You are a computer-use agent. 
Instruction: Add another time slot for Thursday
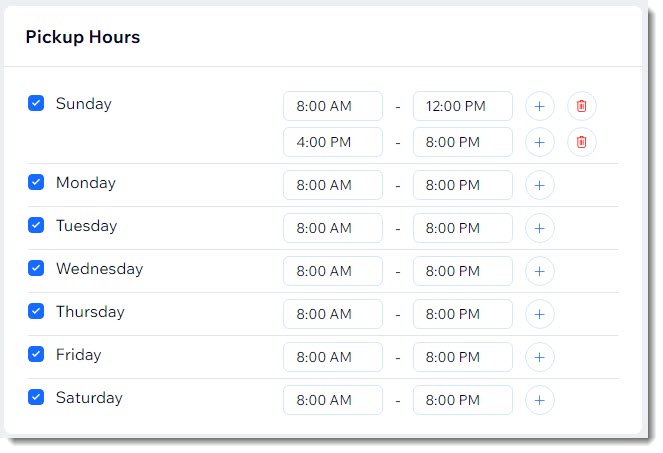click(540, 314)
